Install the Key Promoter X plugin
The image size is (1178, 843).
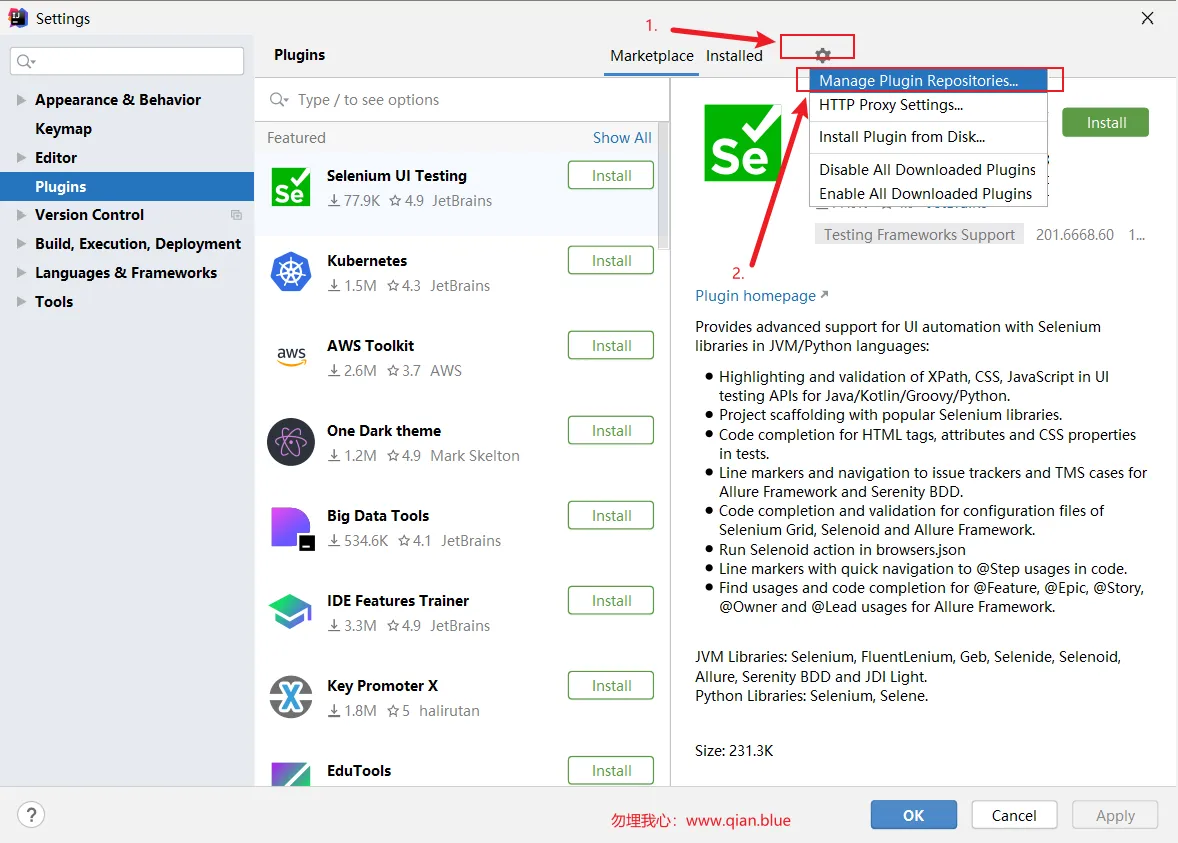(611, 684)
